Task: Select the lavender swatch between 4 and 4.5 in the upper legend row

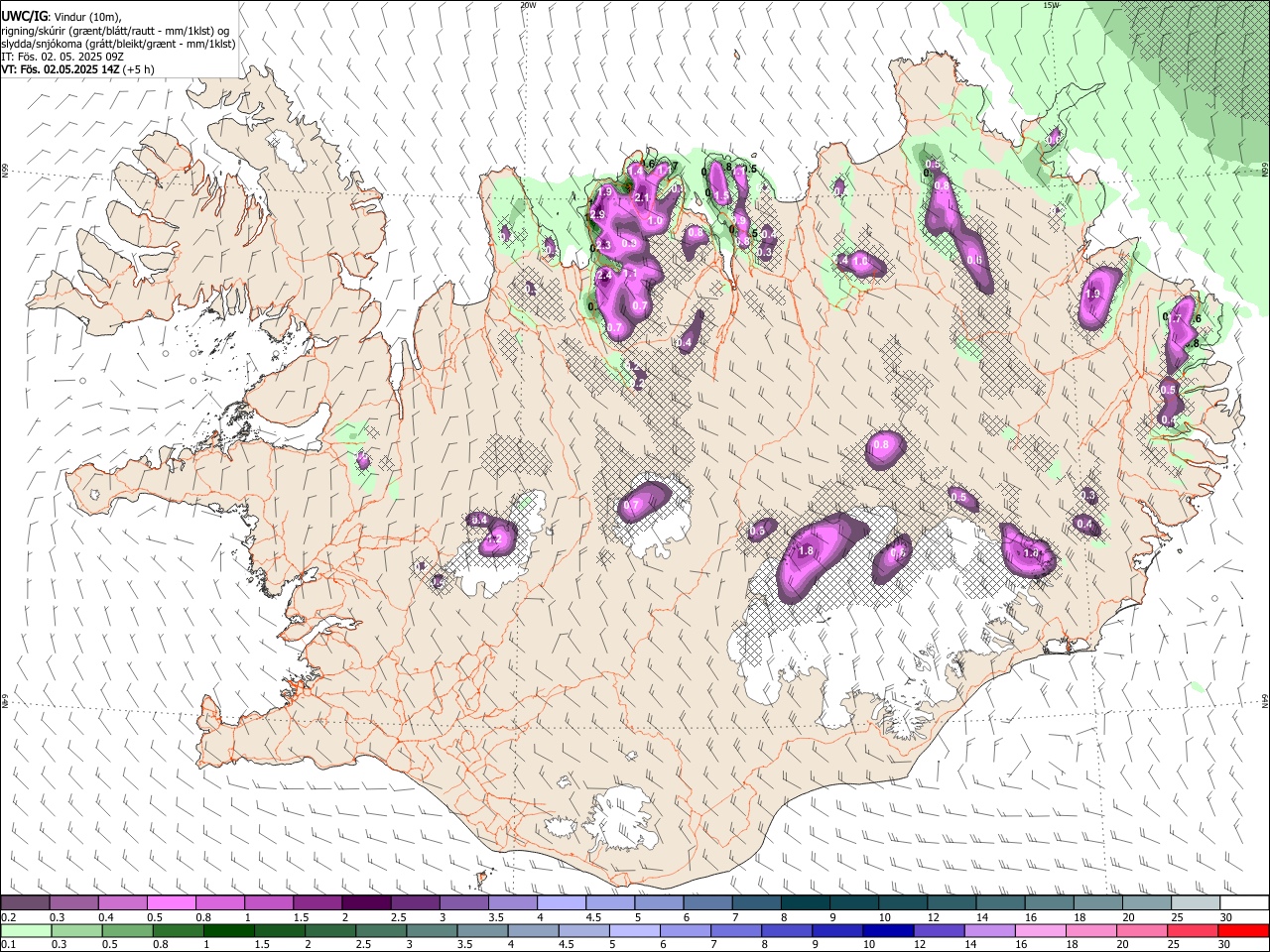Action: pyautogui.click(x=562, y=903)
